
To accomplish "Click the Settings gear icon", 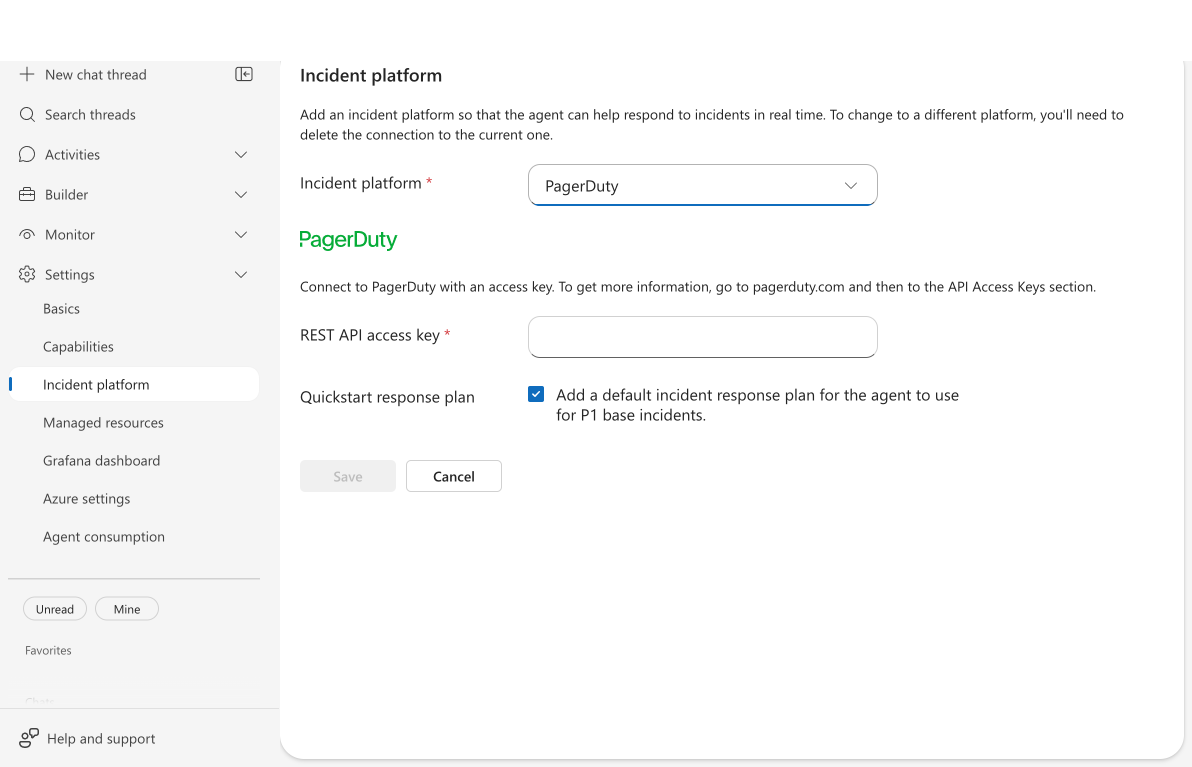I will (27, 274).
